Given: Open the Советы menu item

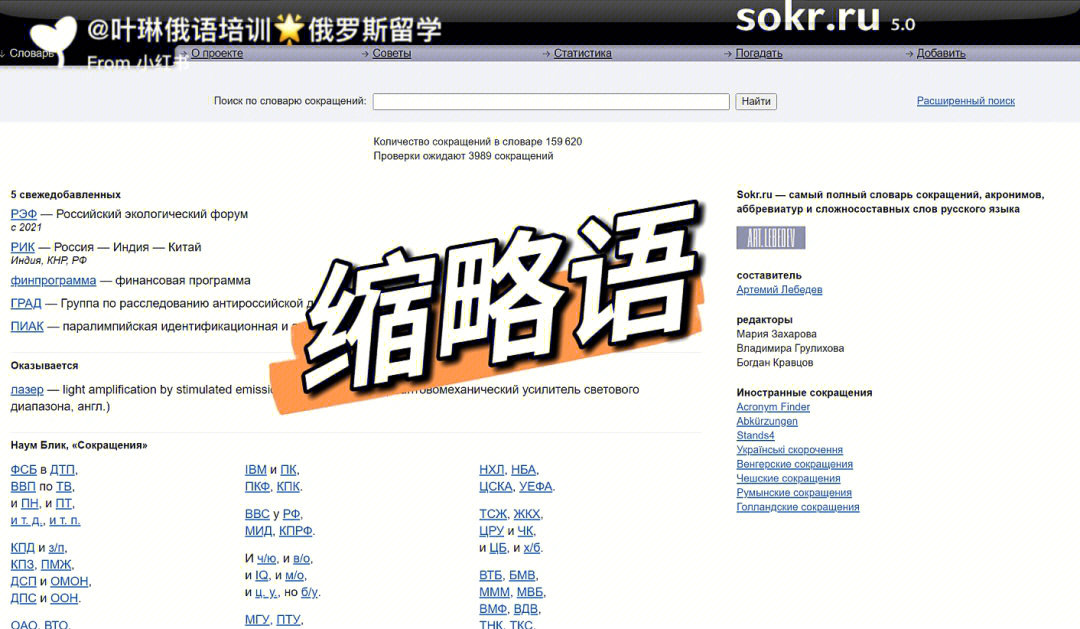Looking at the screenshot, I should (391, 53).
